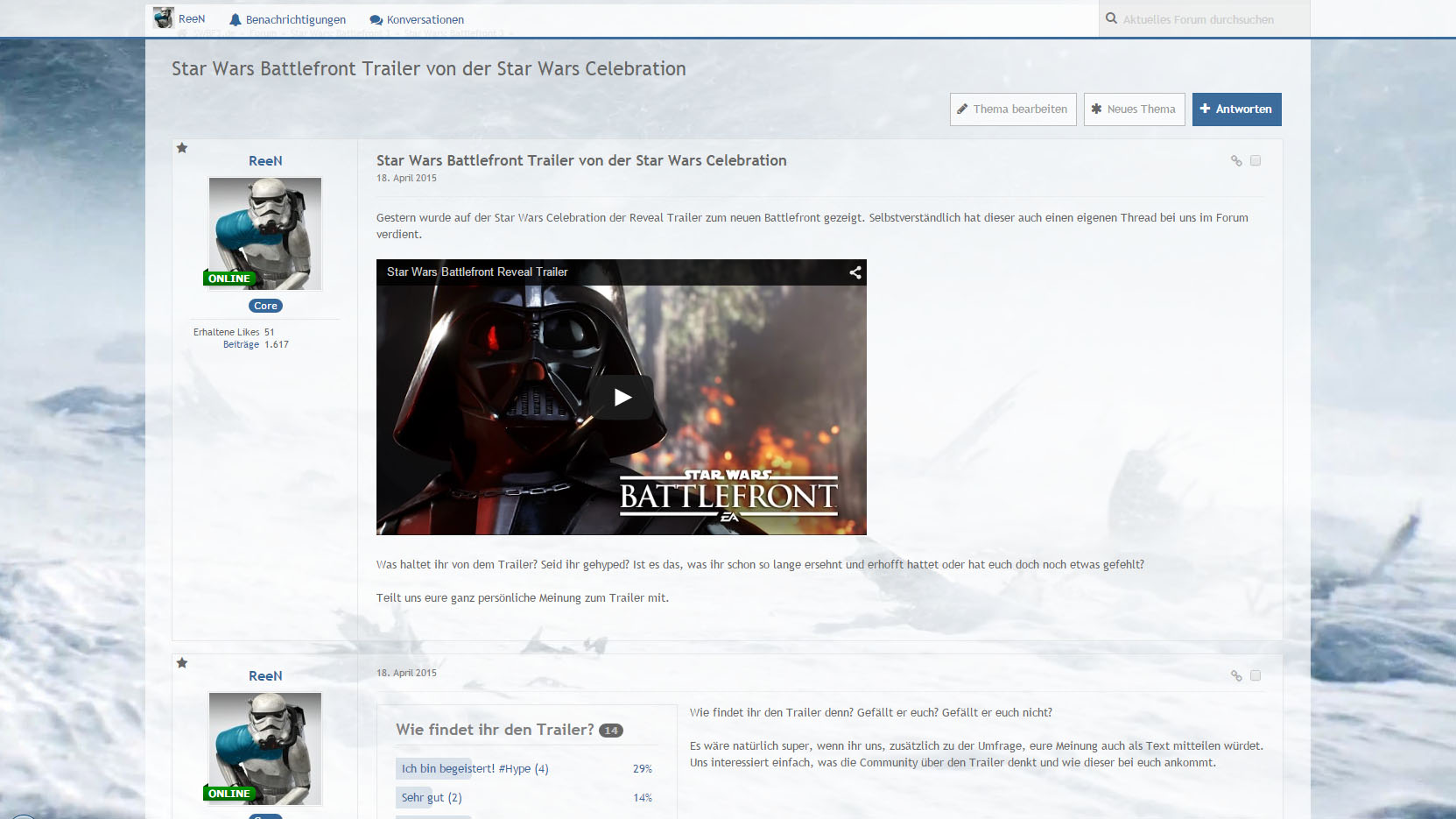
Task: Click star icon on first post
Action: [x=182, y=148]
